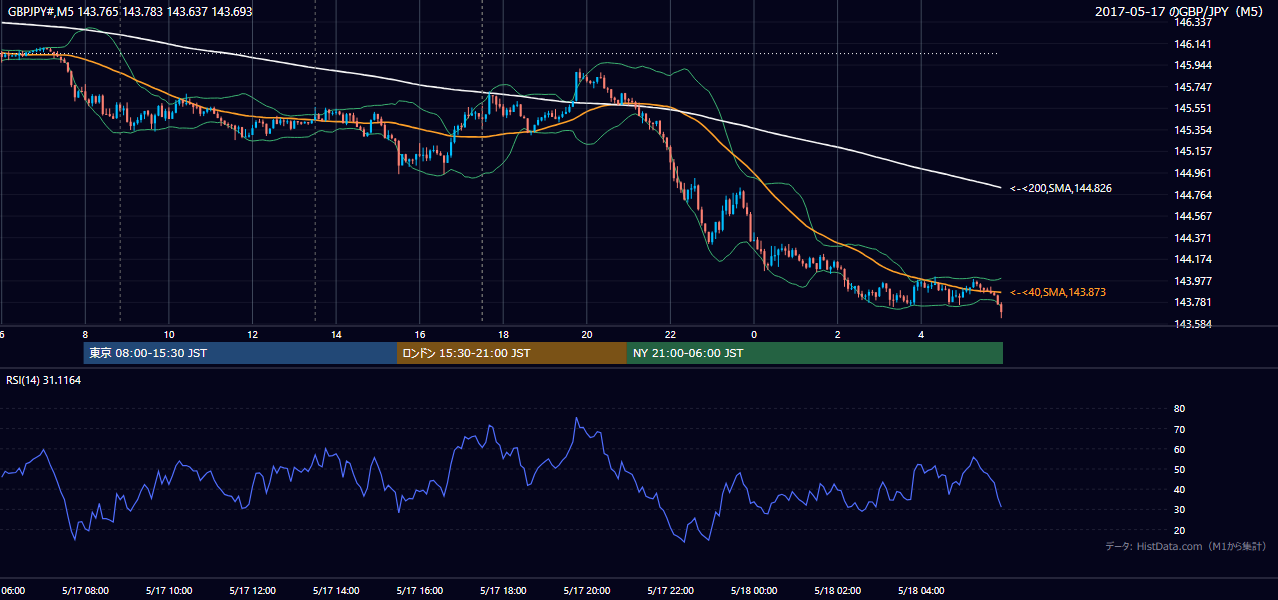Click the HistData.com data source credit
This screenshot has width=1278, height=600.
click(x=1186, y=546)
